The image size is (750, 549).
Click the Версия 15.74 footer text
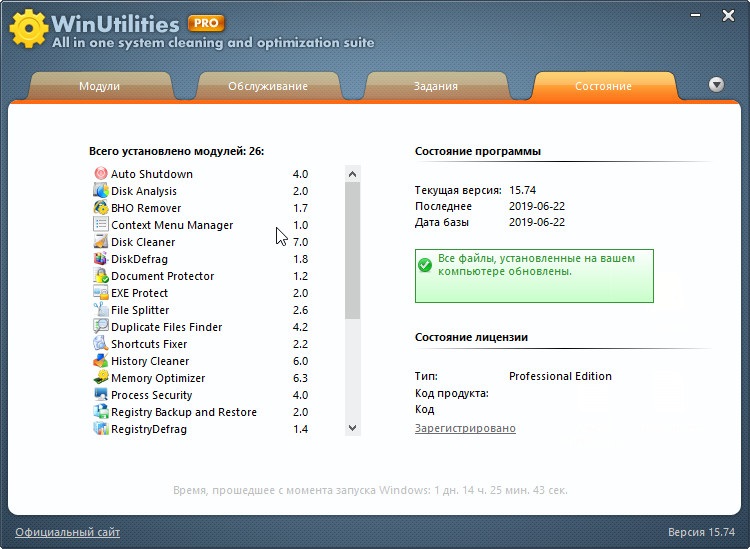pos(701,532)
